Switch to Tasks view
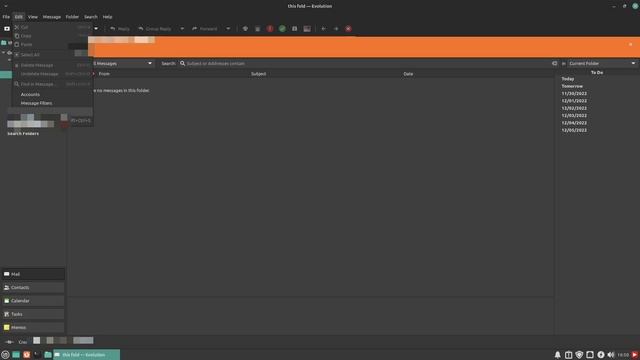Viewport: 640px width, 360px height. [x=33, y=314]
